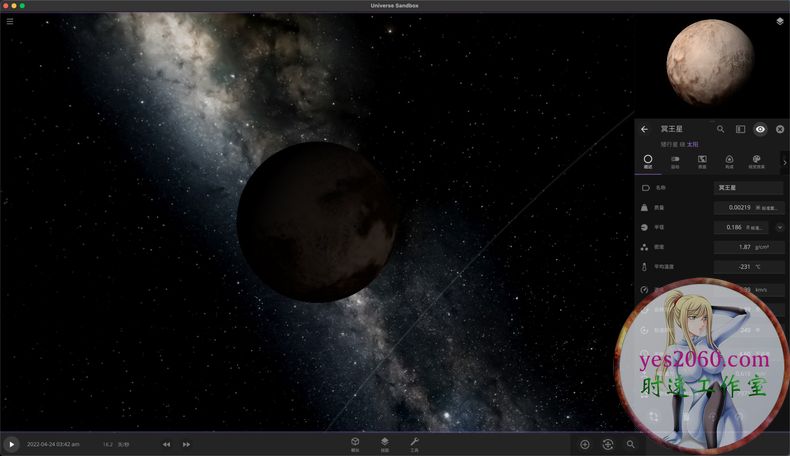This screenshot has width=790, height=456.
Task: Close the Pluto properties panel
Action: tap(780, 129)
